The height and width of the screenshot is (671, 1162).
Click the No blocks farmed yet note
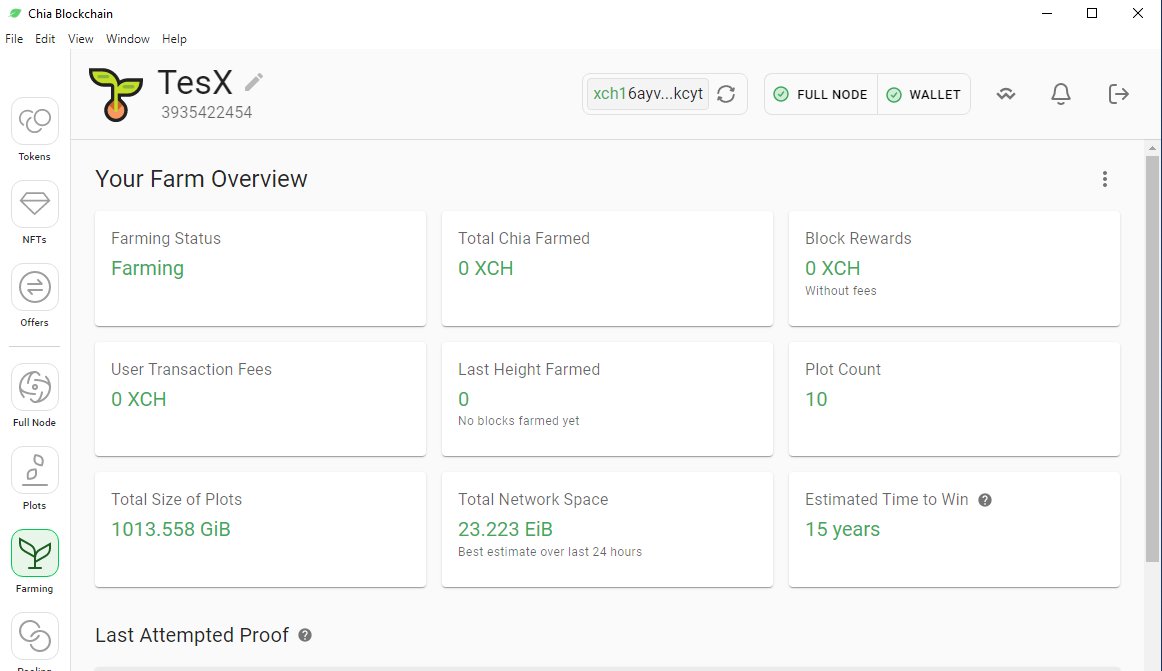519,421
